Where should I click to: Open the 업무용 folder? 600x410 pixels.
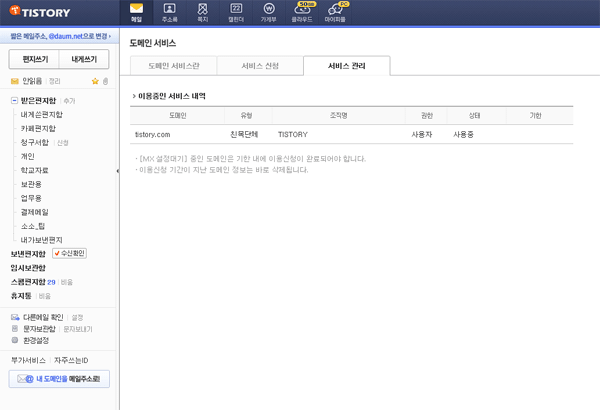pyautogui.click(x=31, y=198)
